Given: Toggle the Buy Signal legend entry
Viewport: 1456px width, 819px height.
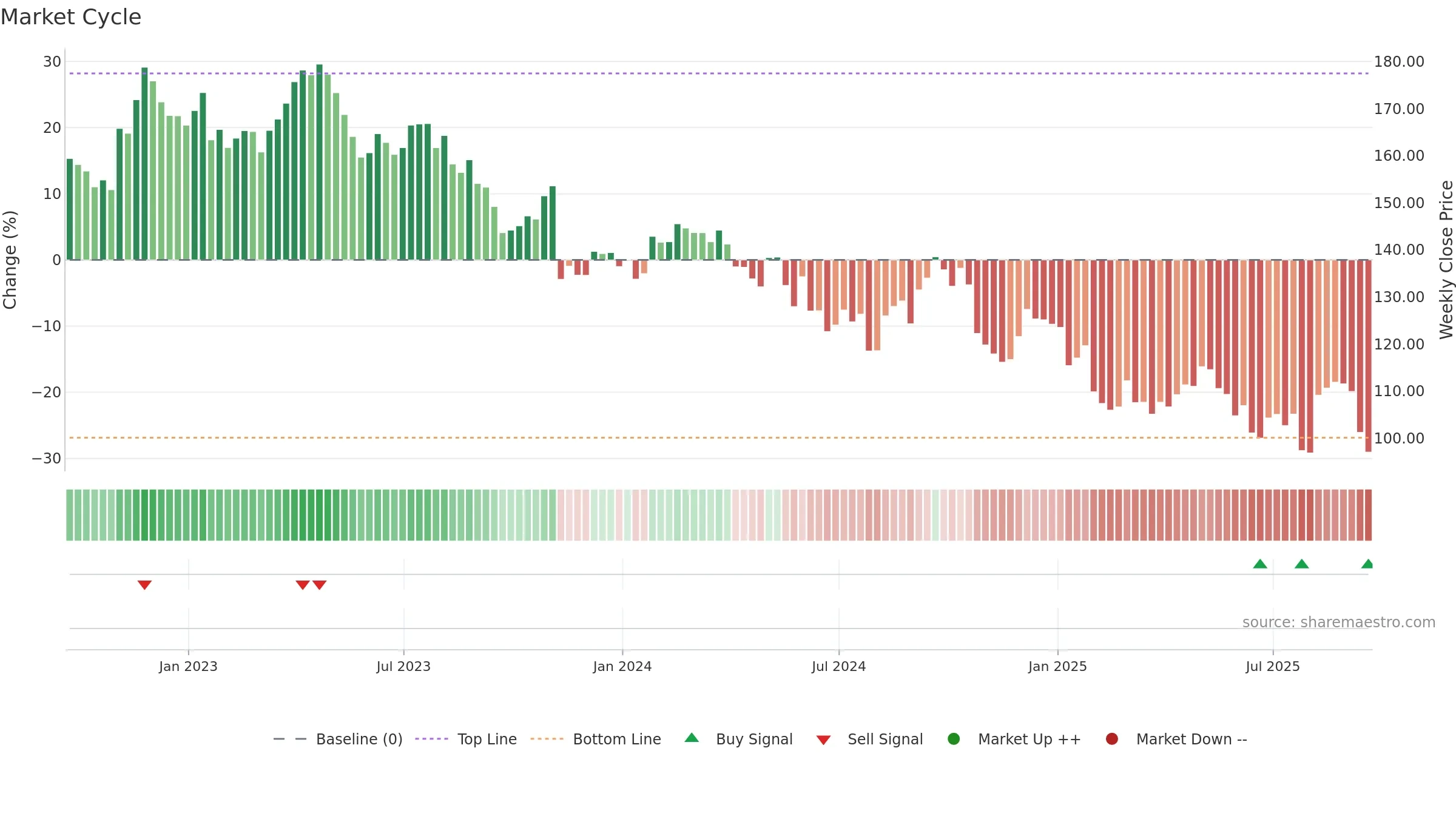Looking at the screenshot, I should (x=738, y=739).
